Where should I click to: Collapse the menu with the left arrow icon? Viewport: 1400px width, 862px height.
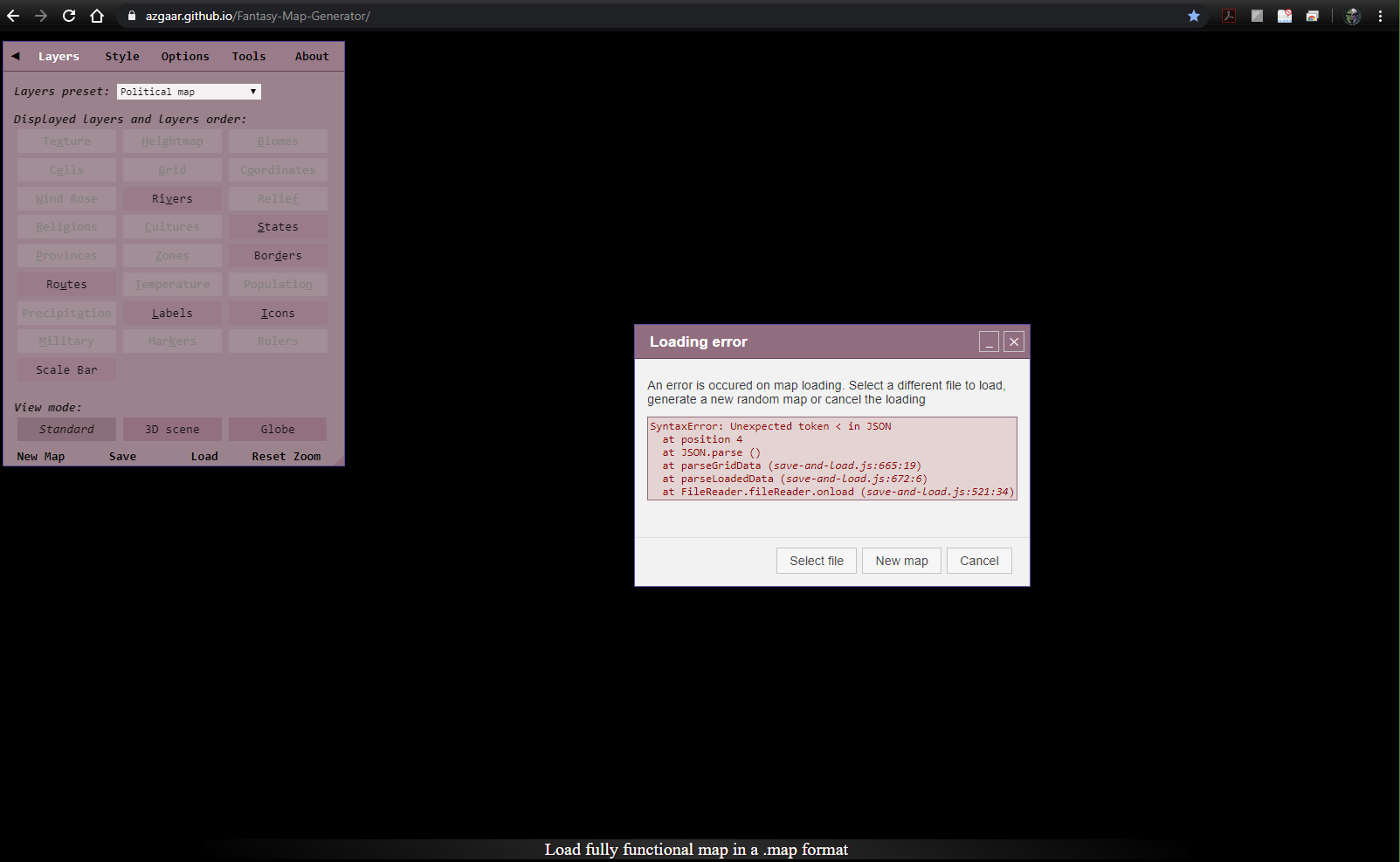pyautogui.click(x=15, y=56)
